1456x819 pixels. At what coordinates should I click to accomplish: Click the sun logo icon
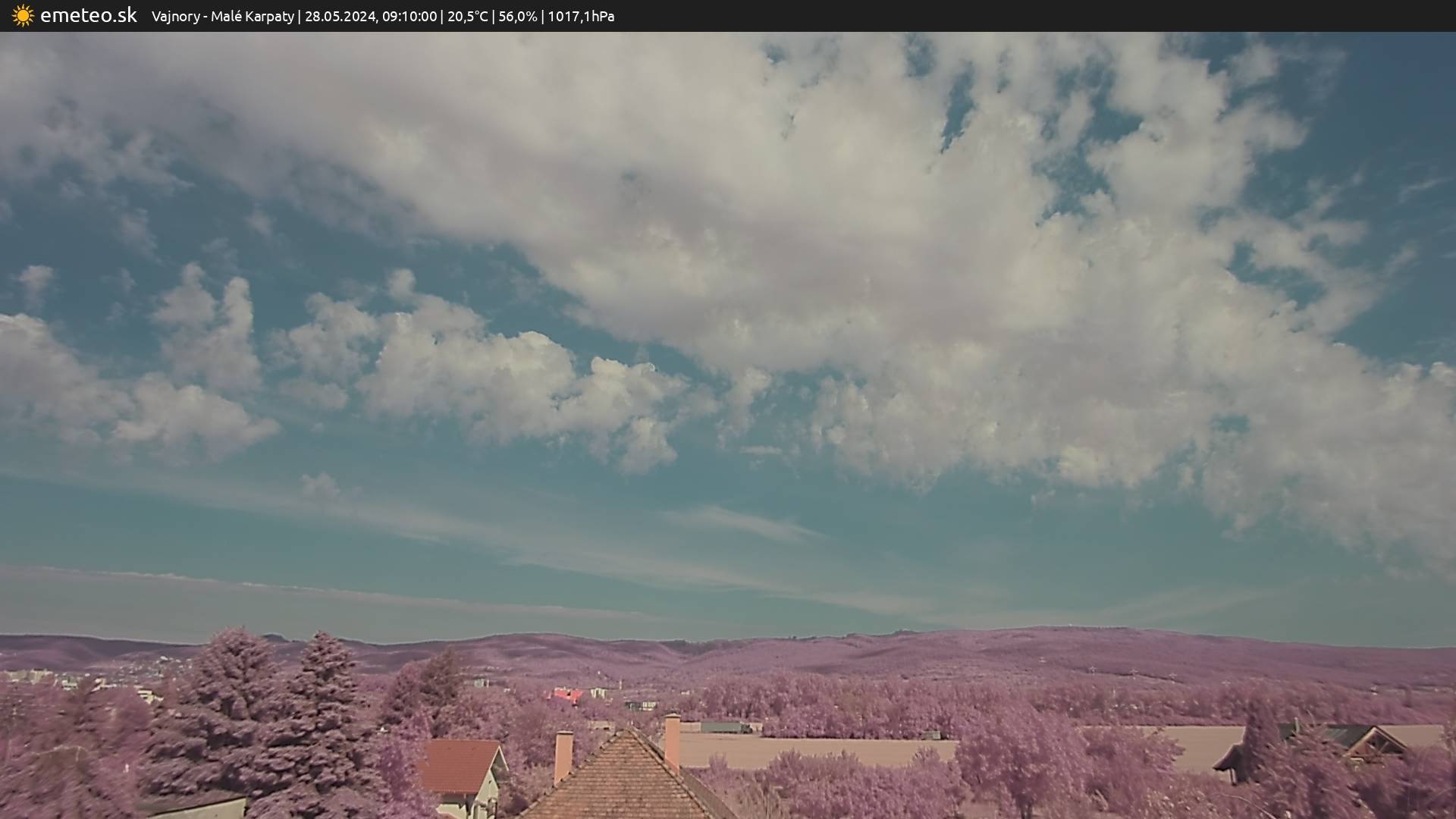(23, 16)
